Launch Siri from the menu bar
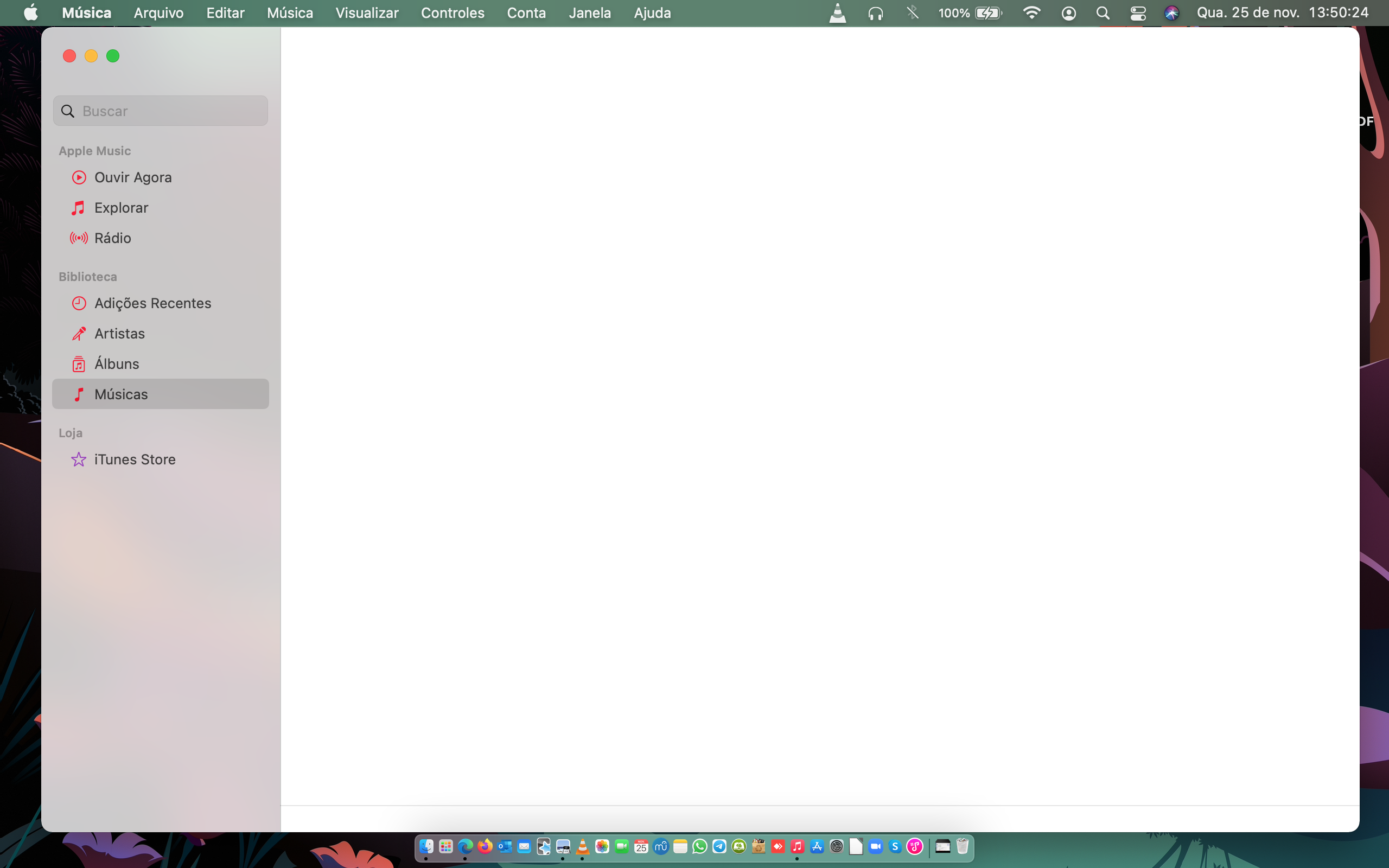 1171,12
